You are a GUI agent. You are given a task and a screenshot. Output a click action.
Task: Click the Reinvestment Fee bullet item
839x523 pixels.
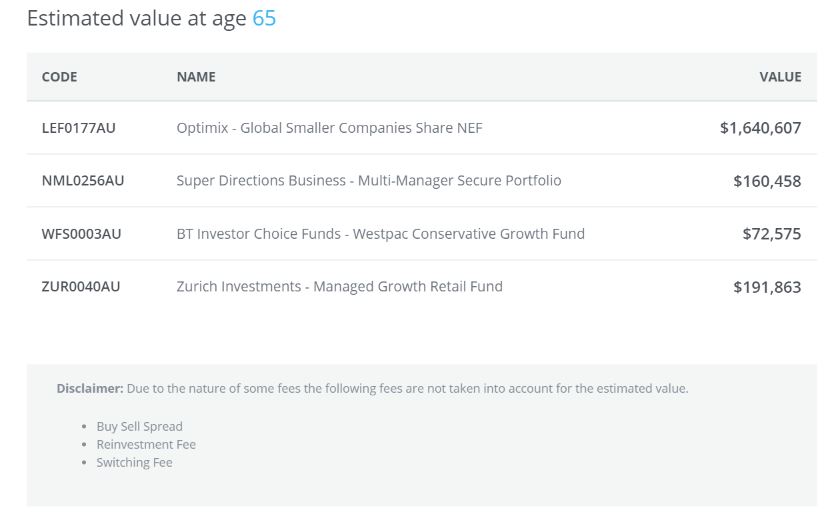(x=146, y=444)
